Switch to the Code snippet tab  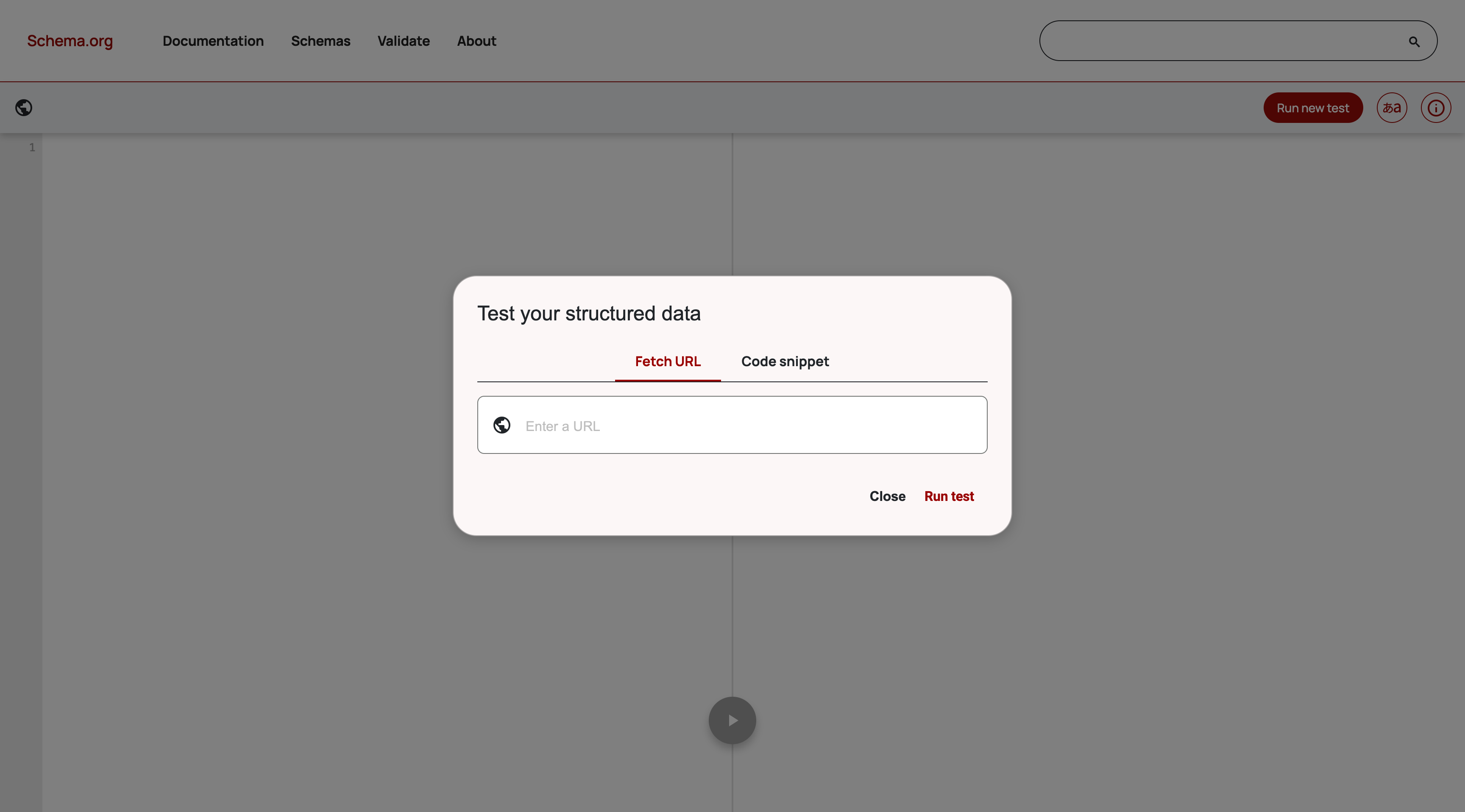[x=785, y=361]
